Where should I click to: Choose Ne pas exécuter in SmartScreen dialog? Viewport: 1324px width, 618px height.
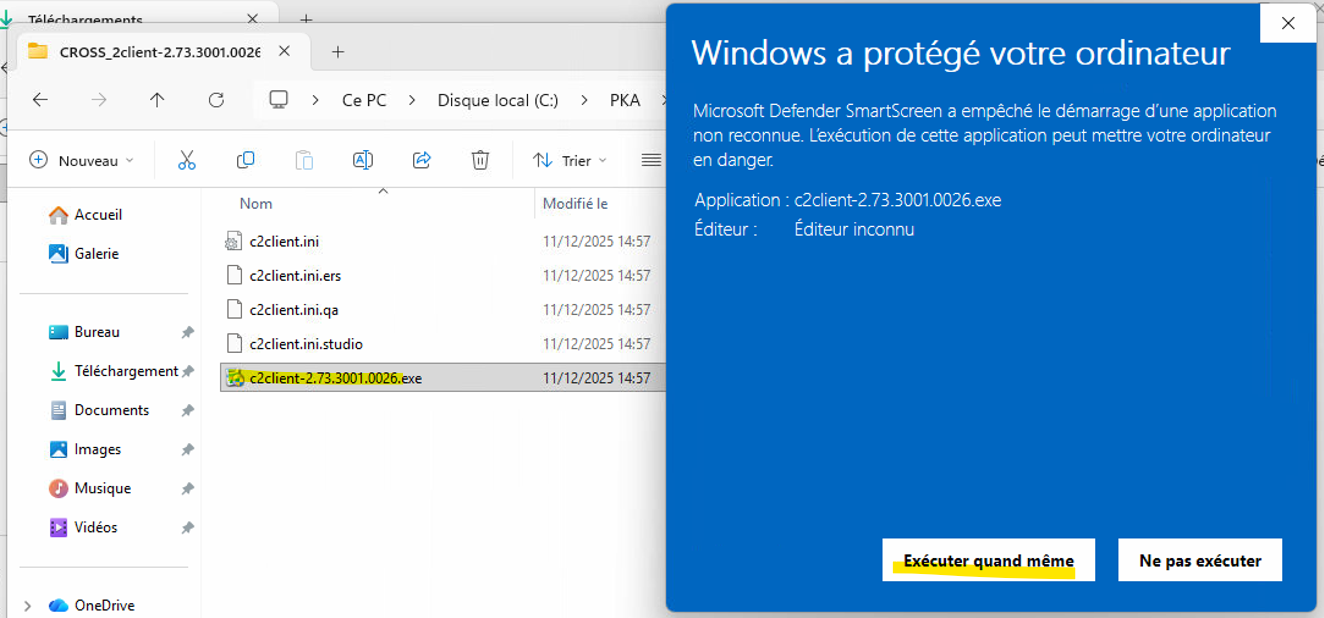(1200, 560)
